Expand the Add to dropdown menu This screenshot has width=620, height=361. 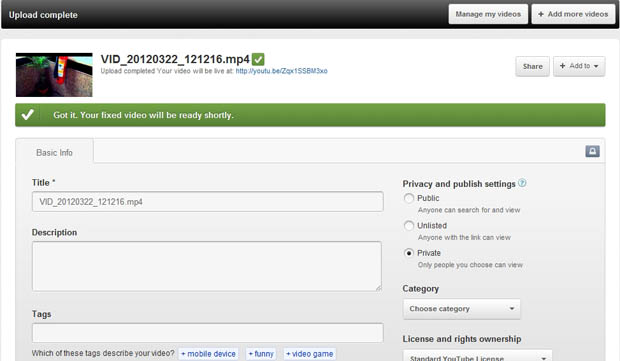pyautogui.click(x=579, y=66)
